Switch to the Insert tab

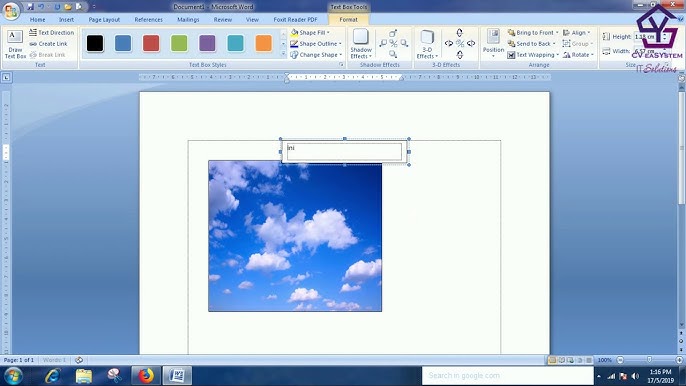click(x=66, y=20)
